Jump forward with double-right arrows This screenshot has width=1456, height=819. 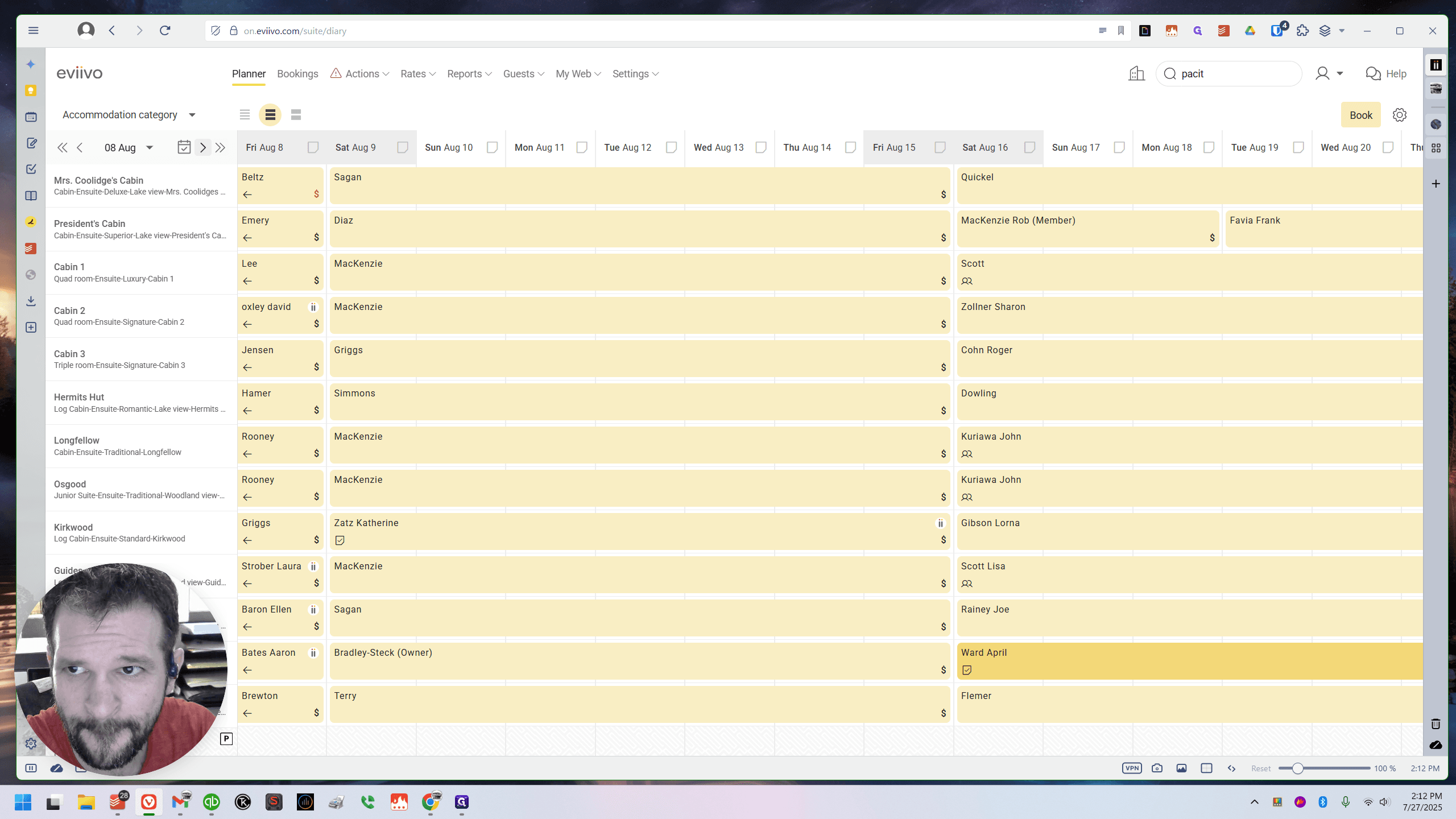(x=221, y=147)
